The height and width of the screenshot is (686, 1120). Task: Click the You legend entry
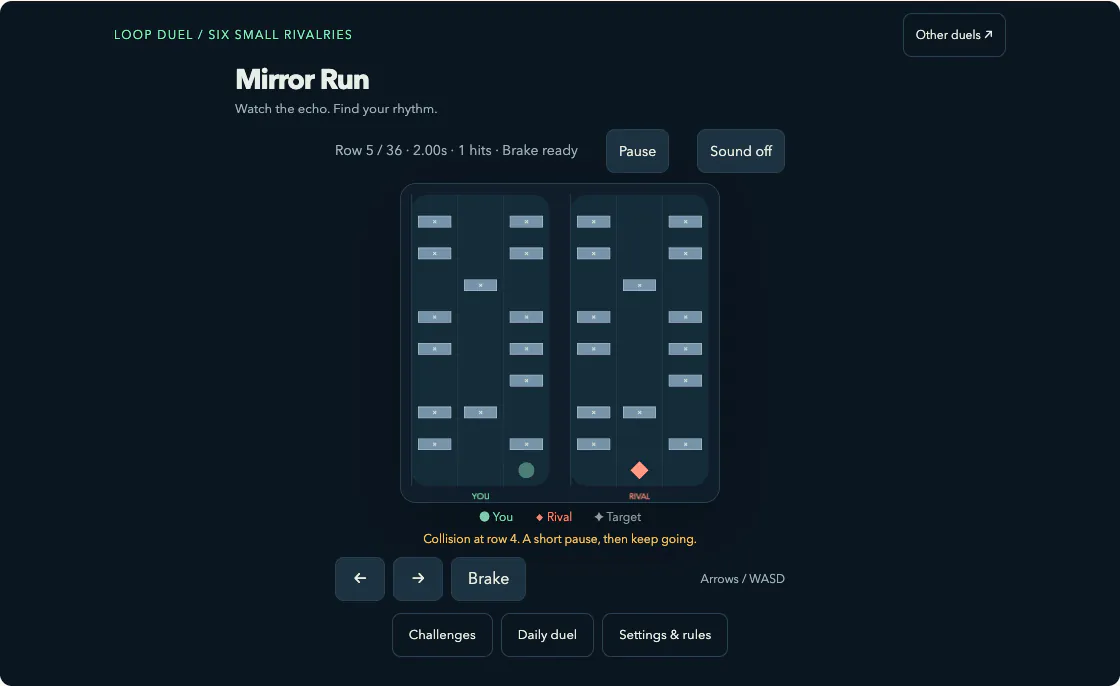(x=496, y=517)
